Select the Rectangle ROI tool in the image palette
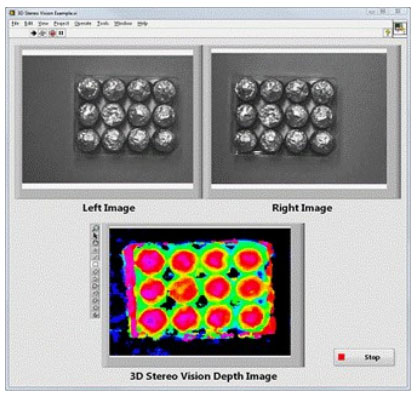Image resolution: width=417 pixels, height=398 pixels. point(96,264)
